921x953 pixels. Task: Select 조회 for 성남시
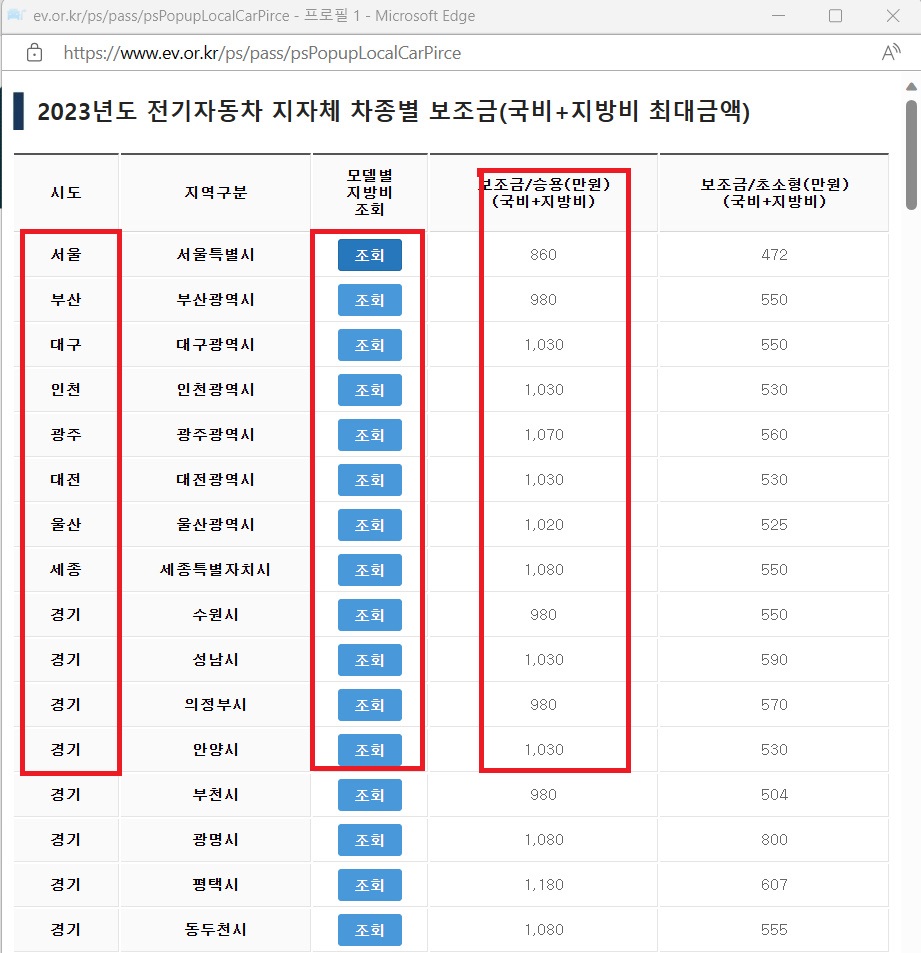(x=370, y=660)
